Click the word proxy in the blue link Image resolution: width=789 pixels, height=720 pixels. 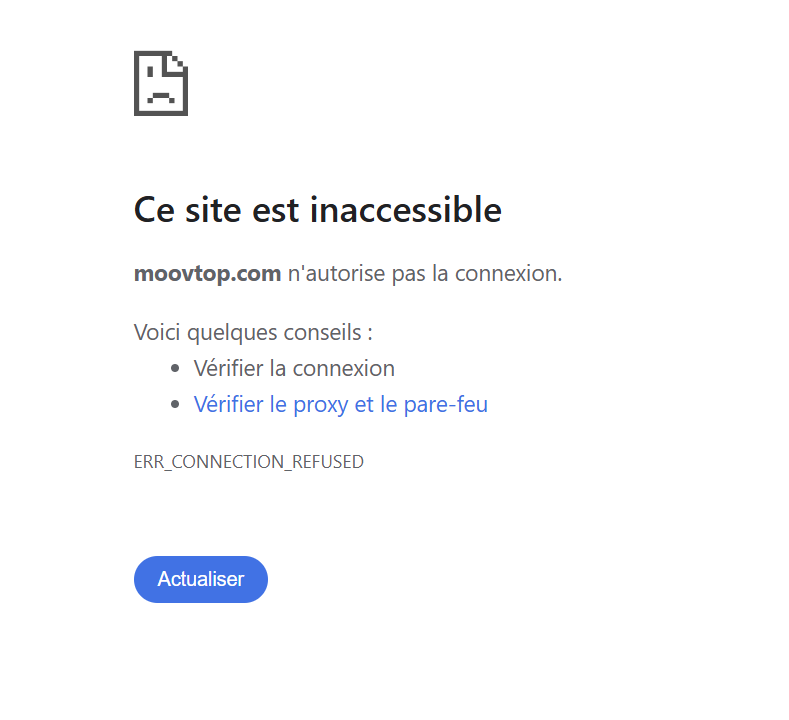pyautogui.click(x=321, y=406)
